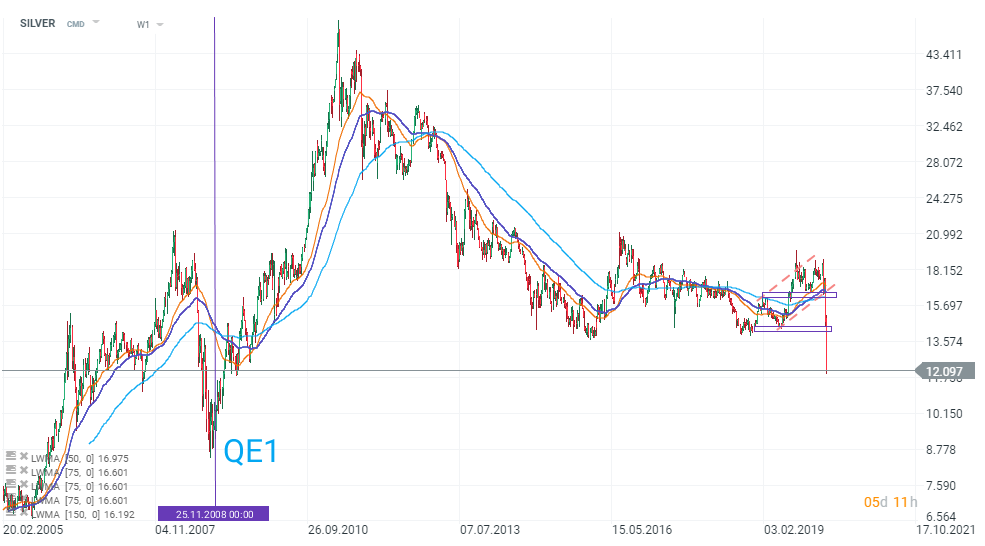Click the 37.540 price axis label
985x546 pixels.
tap(944, 90)
